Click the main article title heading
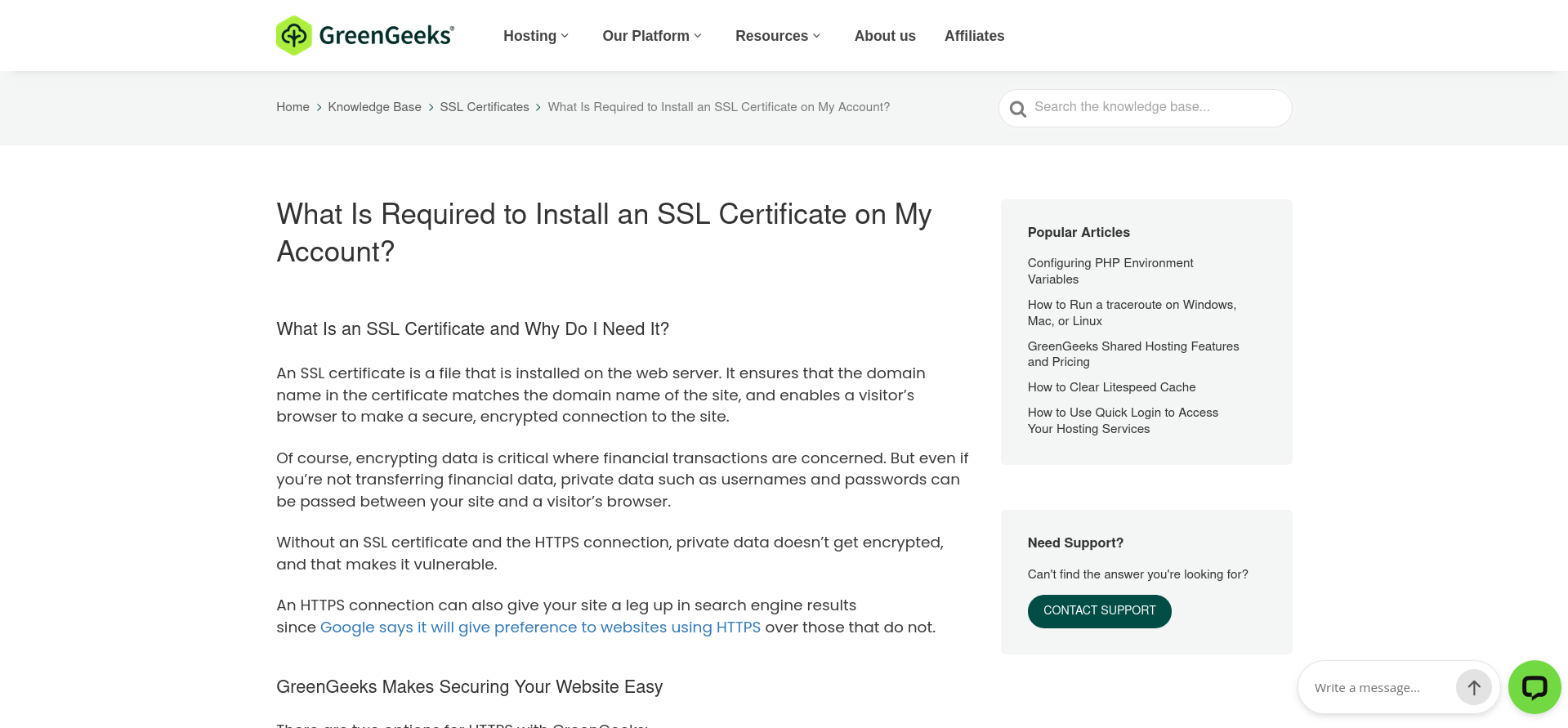The width and height of the screenshot is (1568, 728). 604,233
